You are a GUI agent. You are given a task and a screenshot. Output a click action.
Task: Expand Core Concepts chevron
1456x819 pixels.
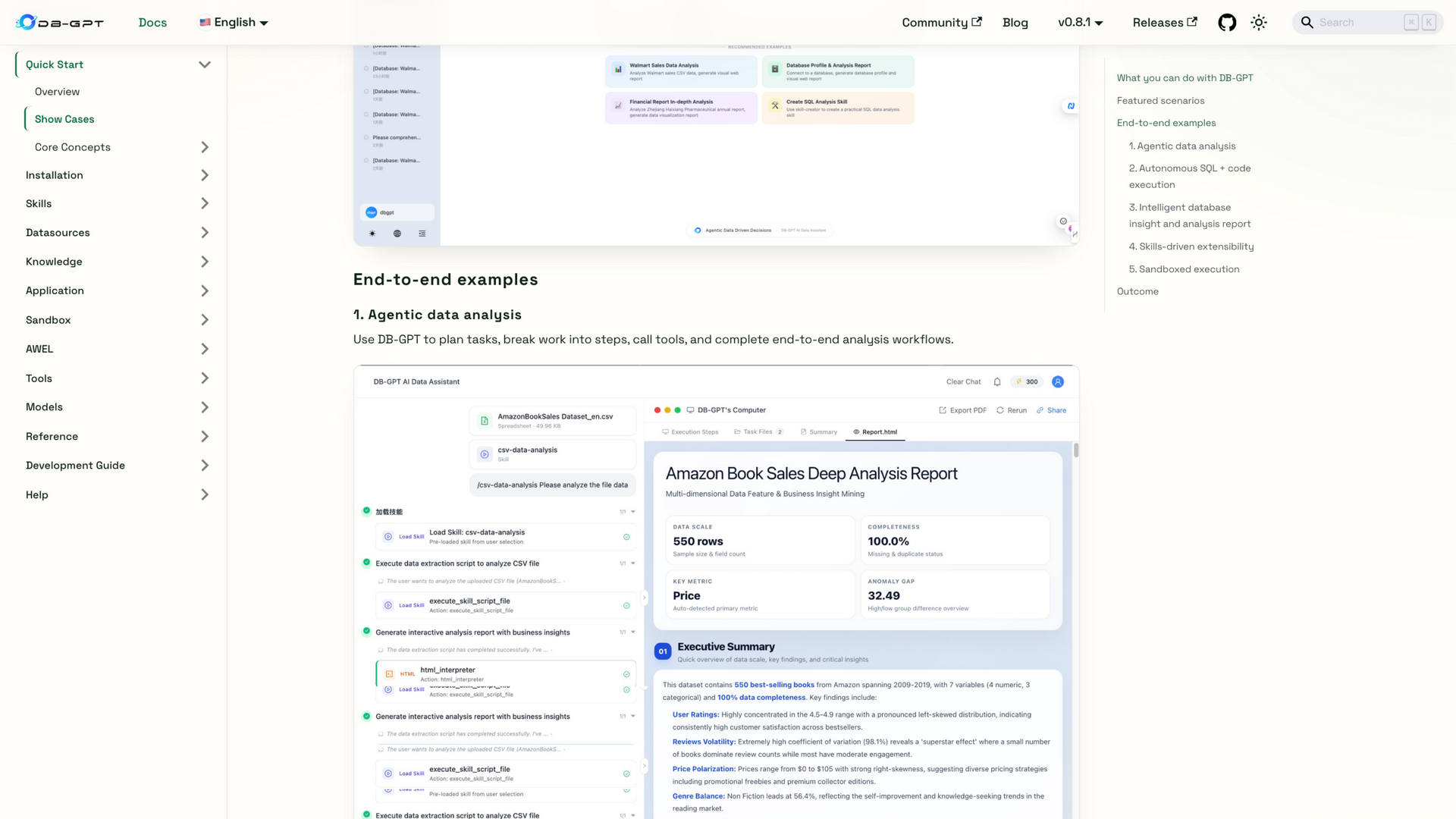pos(204,147)
